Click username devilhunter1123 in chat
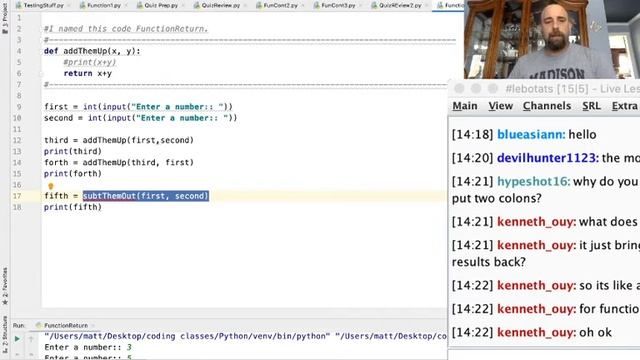640x360 pixels. (x=548, y=158)
